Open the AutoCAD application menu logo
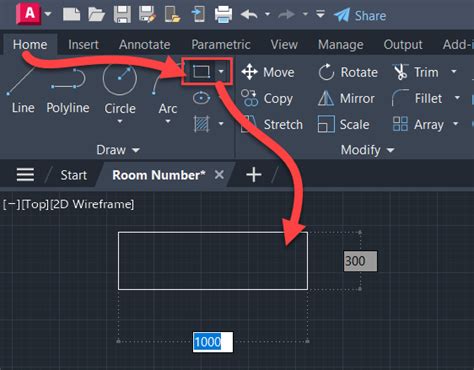Image resolution: width=474 pixels, height=370 pixels. pyautogui.click(x=29, y=14)
